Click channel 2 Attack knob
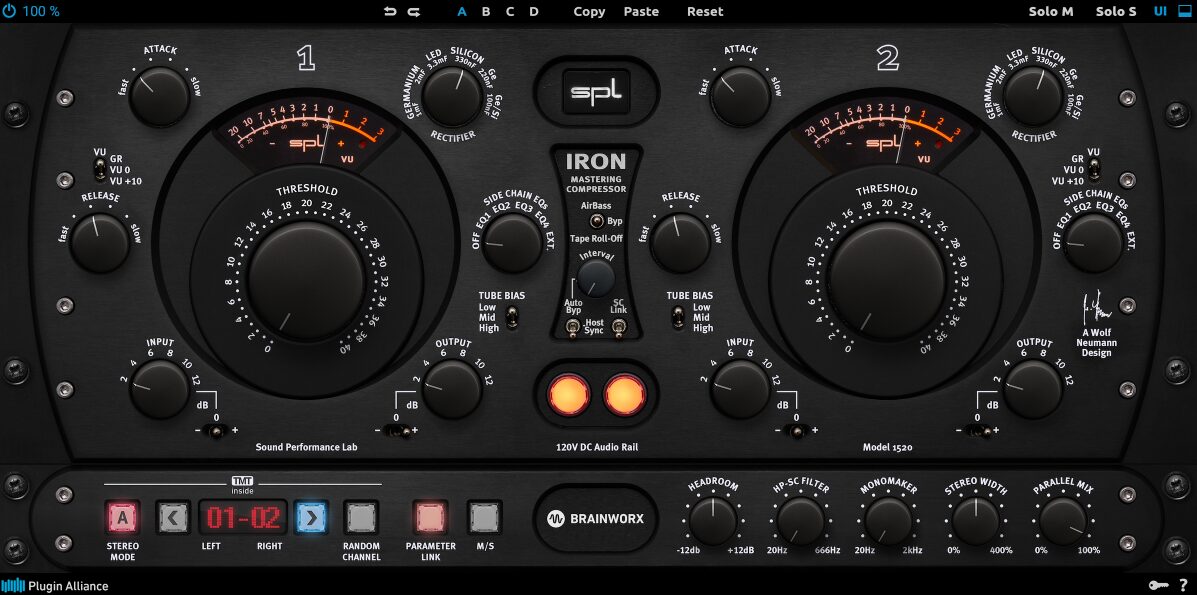The height and width of the screenshot is (595, 1197). (x=740, y=96)
